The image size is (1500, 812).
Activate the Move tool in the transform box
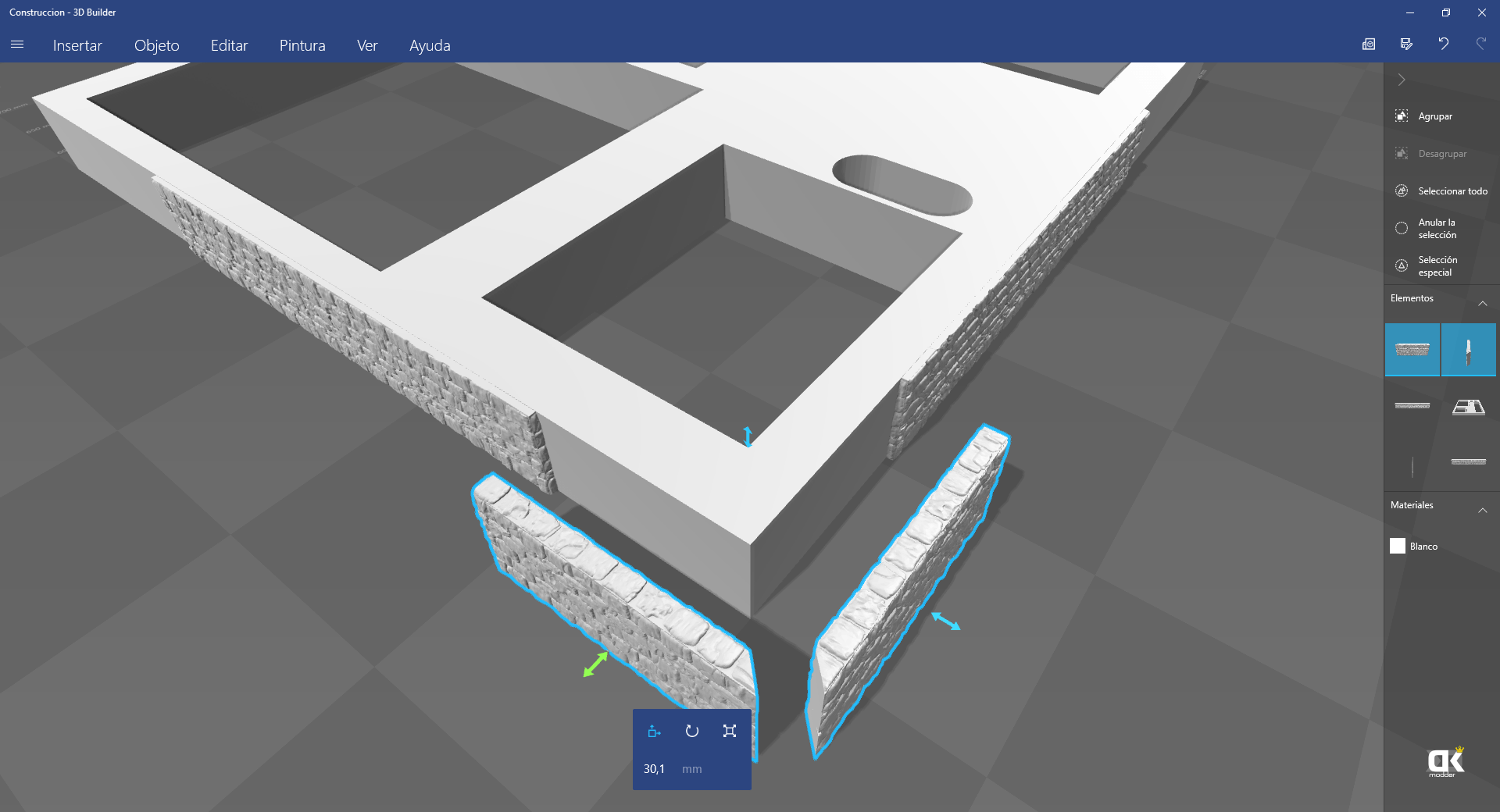(x=655, y=731)
